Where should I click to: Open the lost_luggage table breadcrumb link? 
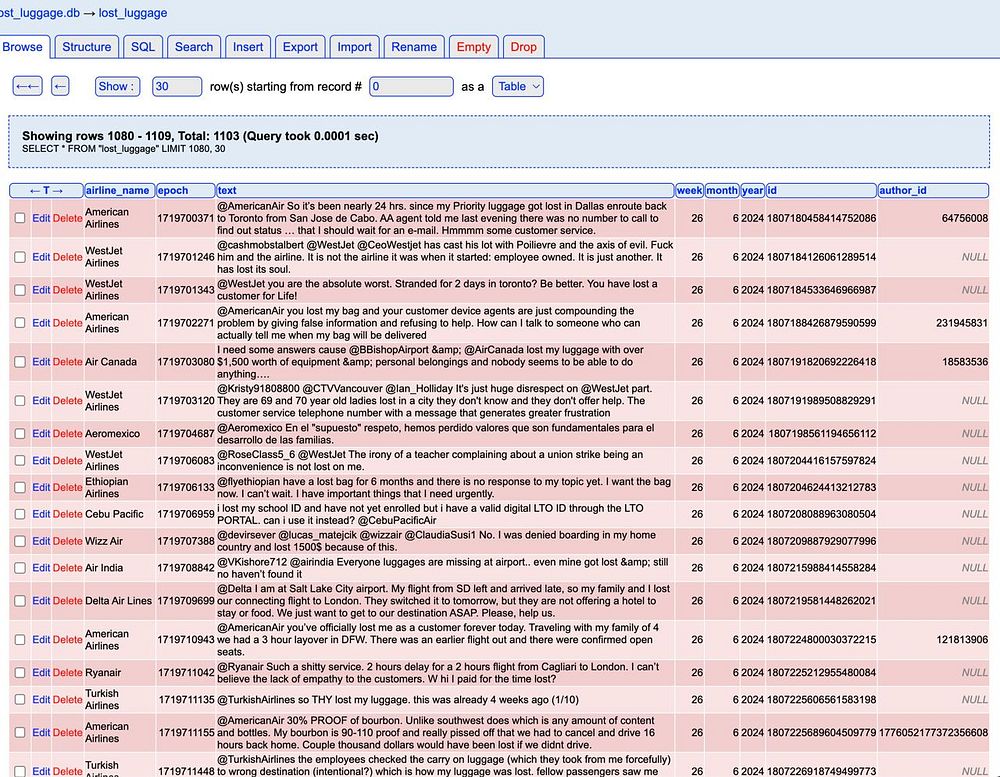(133, 13)
